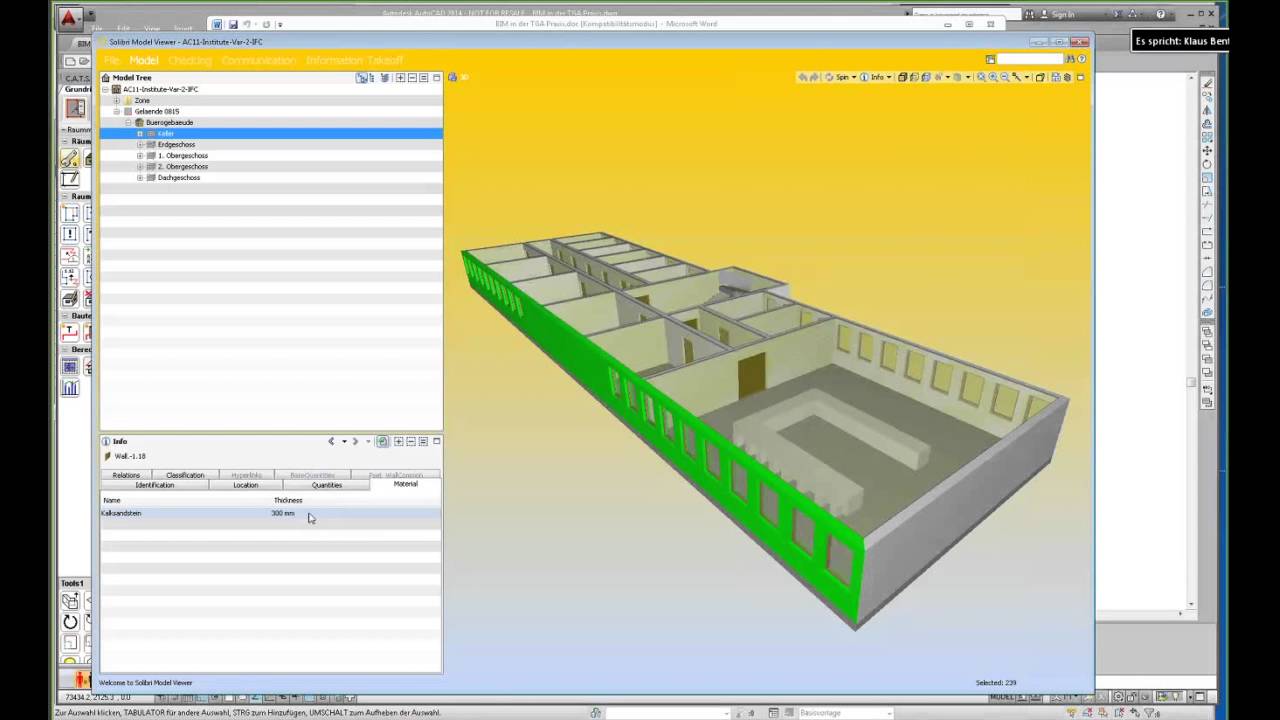Viewport: 1280px width, 720px height.
Task: Expand the Zone tree node
Action: [117, 100]
